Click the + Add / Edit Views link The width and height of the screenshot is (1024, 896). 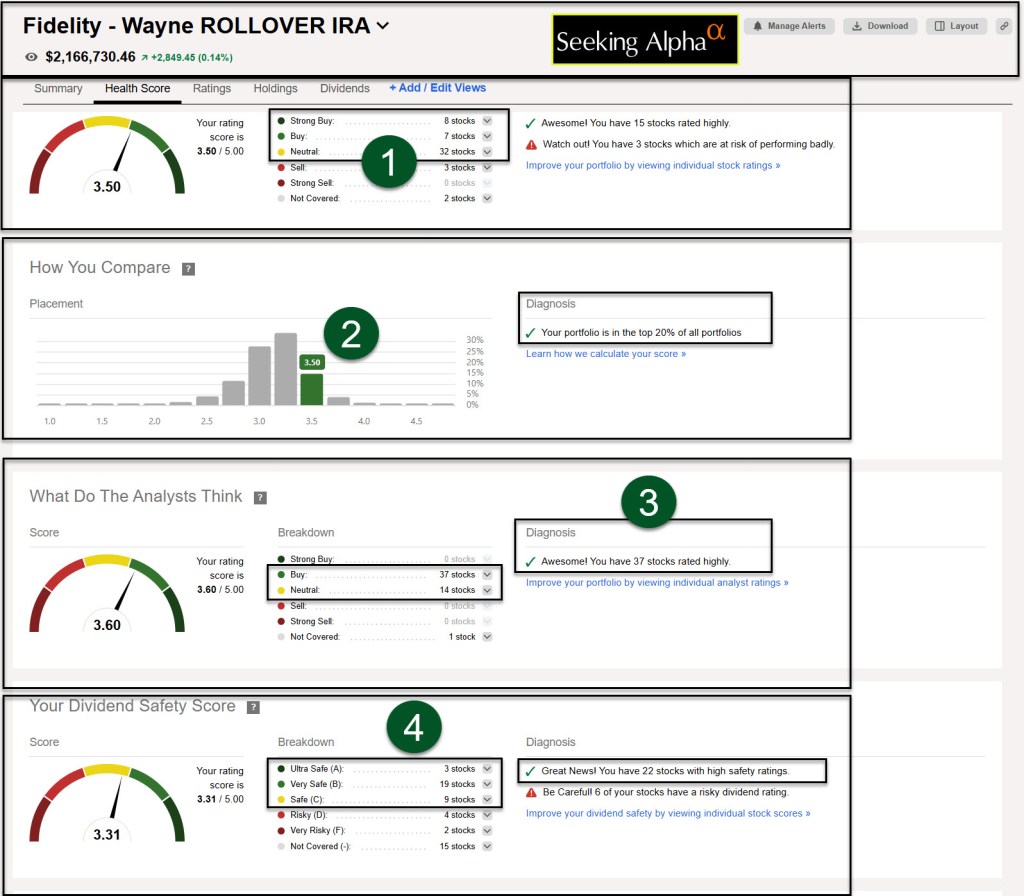(x=437, y=88)
